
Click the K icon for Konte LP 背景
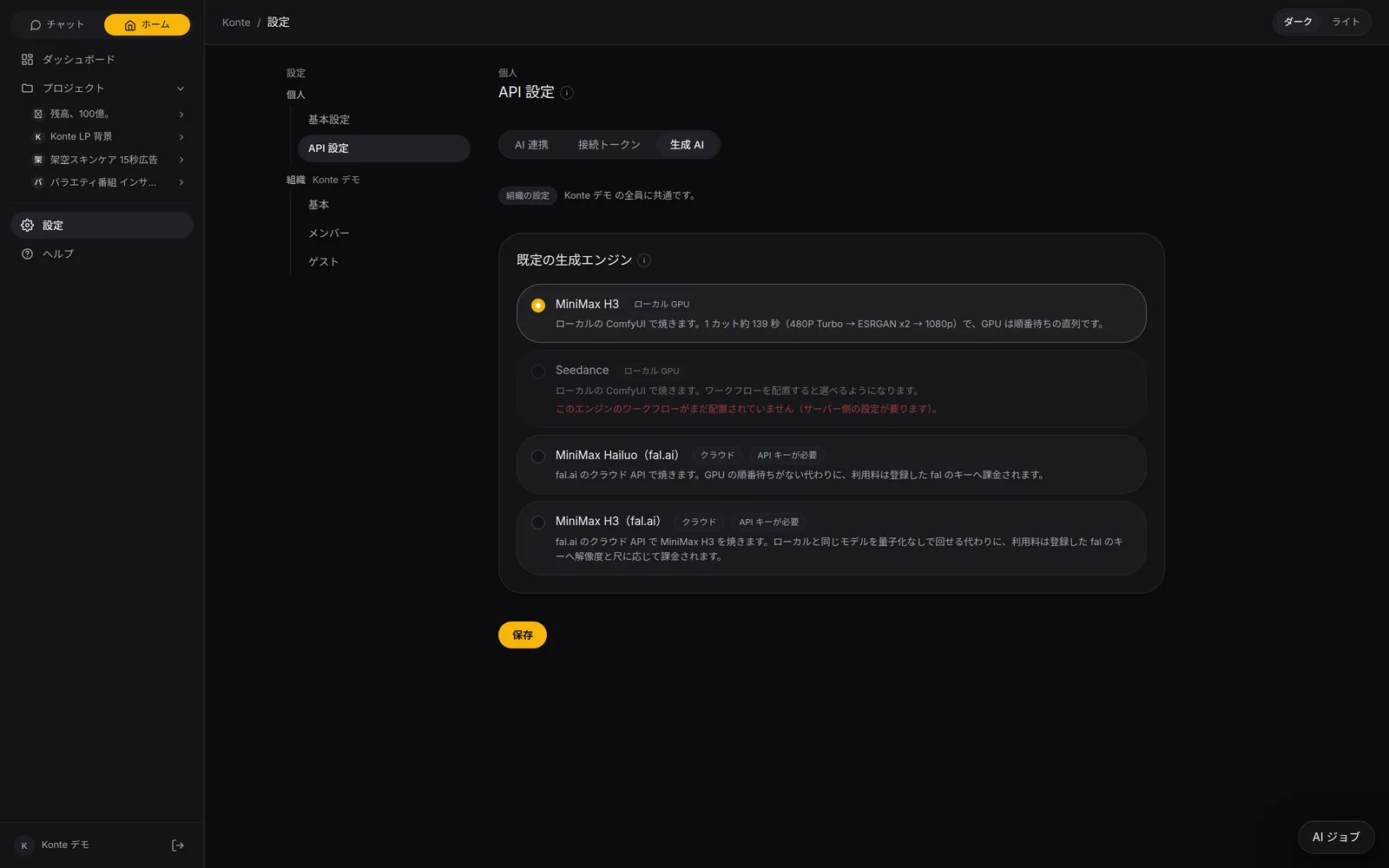pos(38,137)
